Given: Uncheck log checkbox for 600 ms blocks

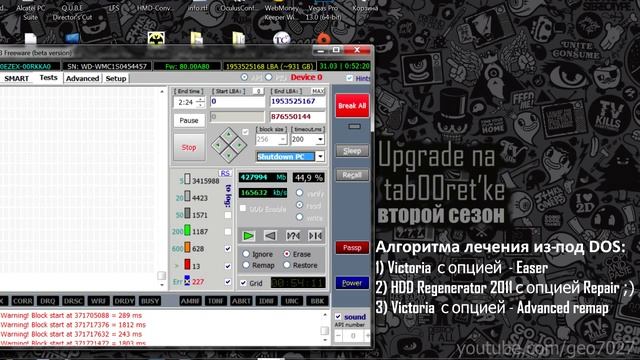Looking at the screenshot, I should point(228,249).
